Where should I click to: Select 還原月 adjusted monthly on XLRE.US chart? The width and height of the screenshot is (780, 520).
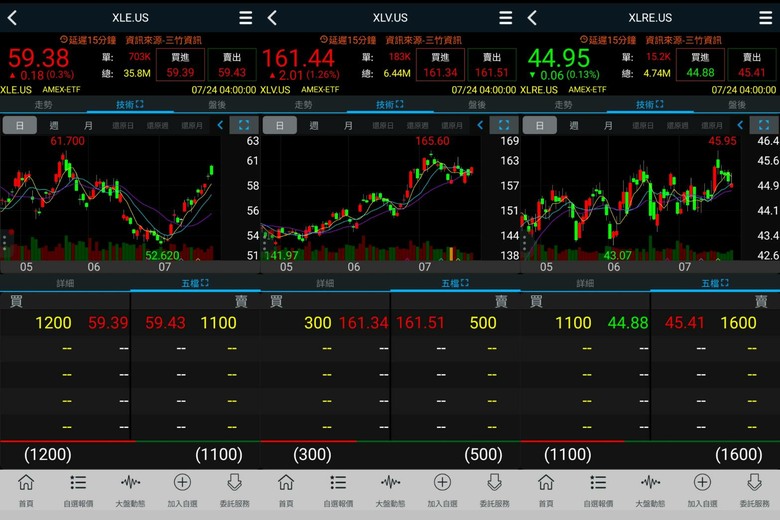[712, 125]
